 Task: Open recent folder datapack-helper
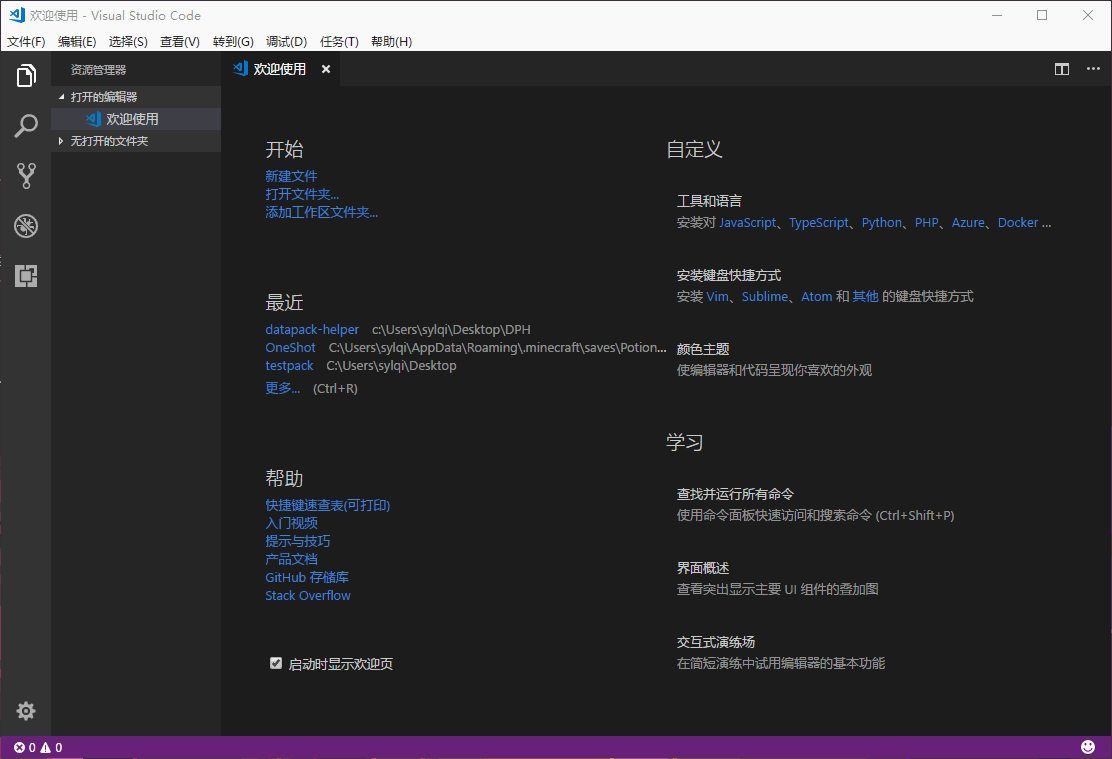tap(312, 329)
